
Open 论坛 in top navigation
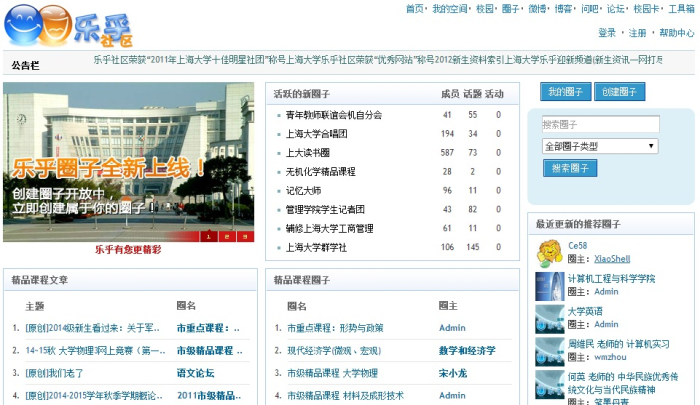615,8
